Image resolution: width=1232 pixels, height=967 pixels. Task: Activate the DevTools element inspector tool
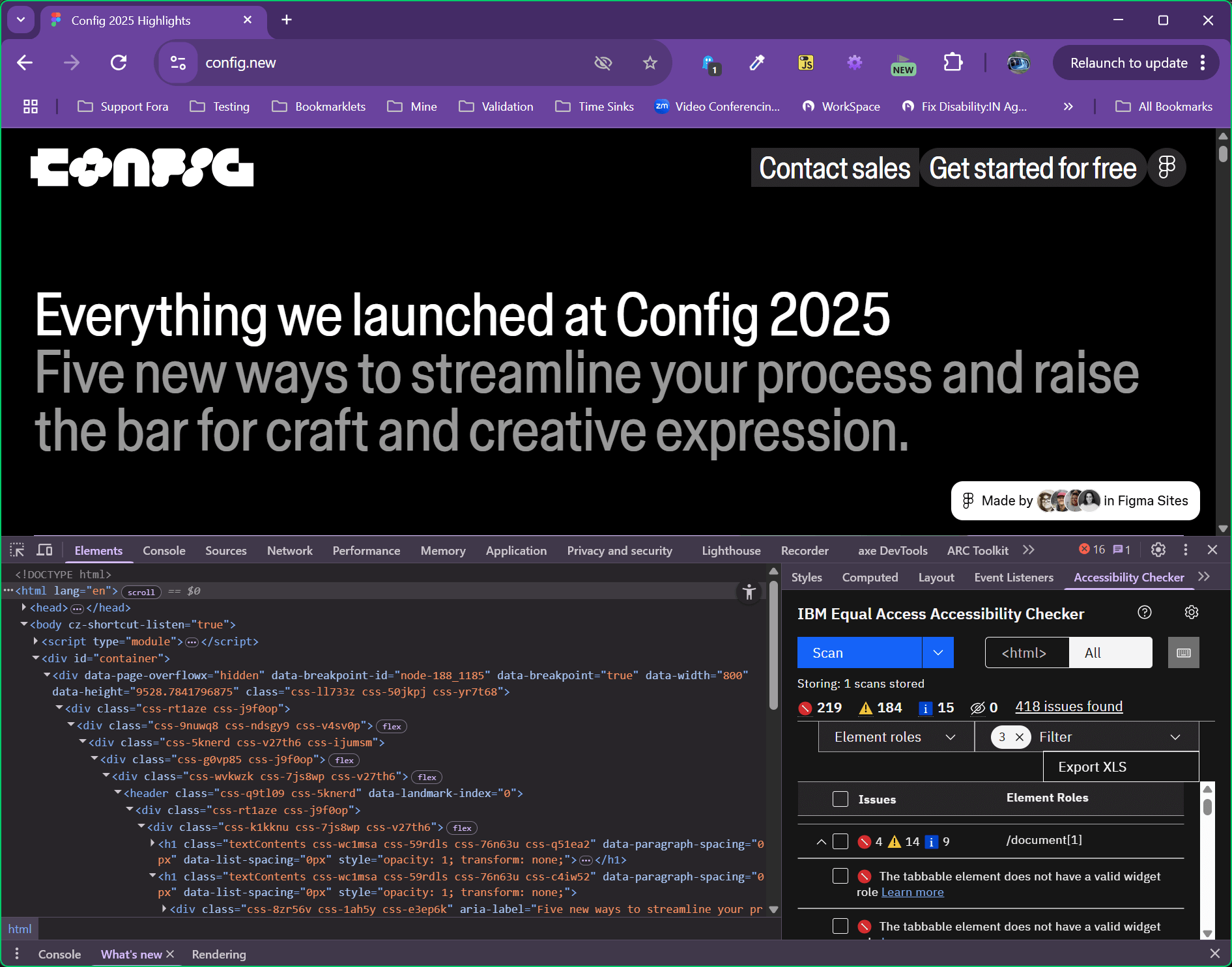(x=18, y=550)
